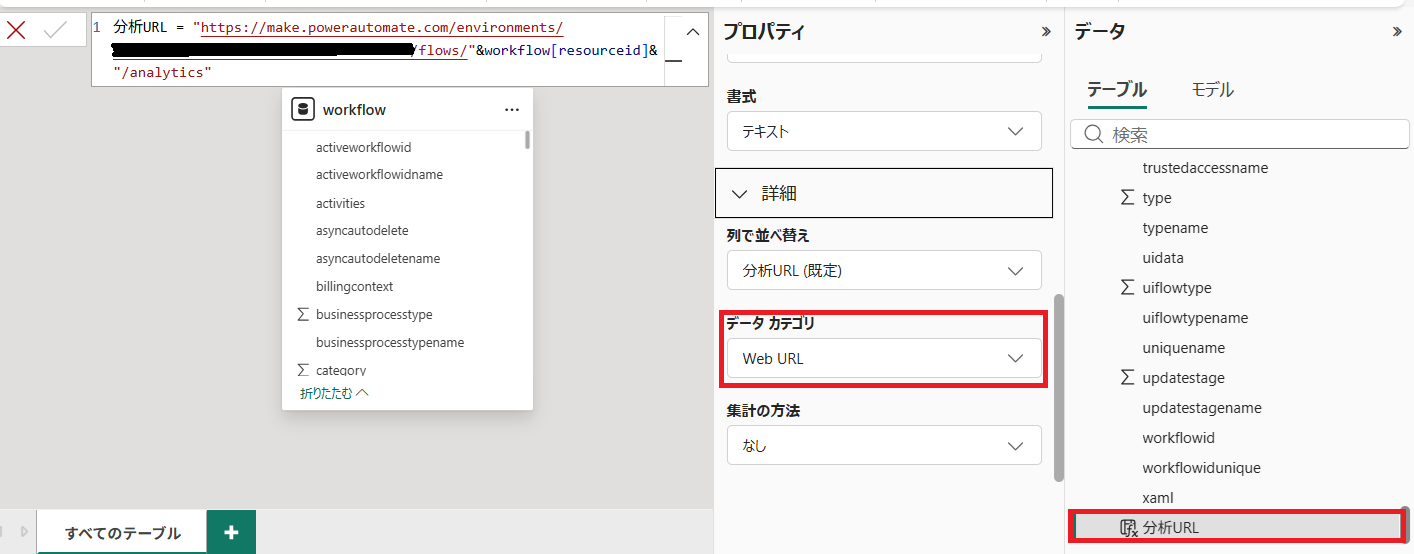Screen dimensions: 1414x554
Task: Open the 列で並べ替え dropdown
Action: (x=884, y=270)
